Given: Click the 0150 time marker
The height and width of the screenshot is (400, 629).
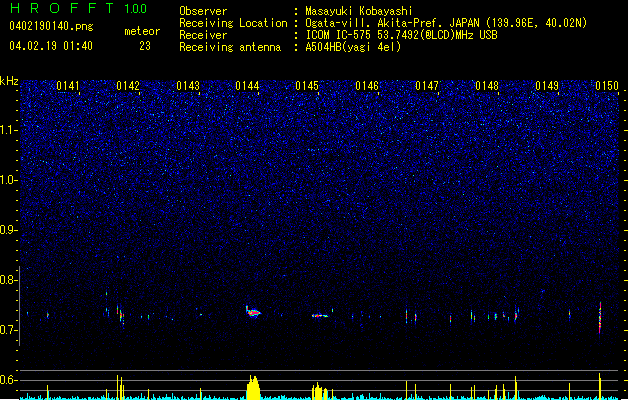Looking at the screenshot, I should click(607, 86).
